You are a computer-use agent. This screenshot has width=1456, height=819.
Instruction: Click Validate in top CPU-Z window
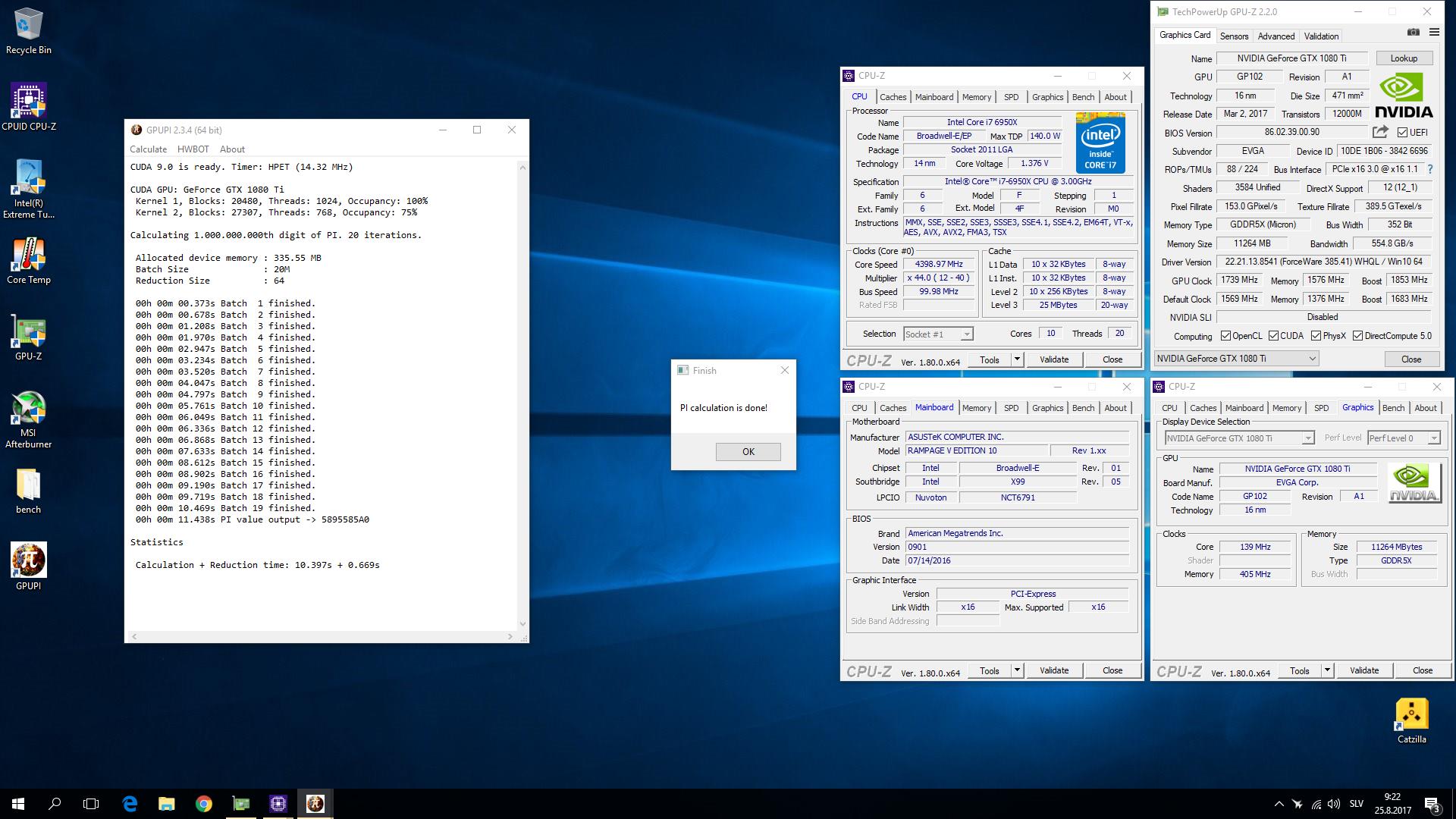pyautogui.click(x=1054, y=359)
